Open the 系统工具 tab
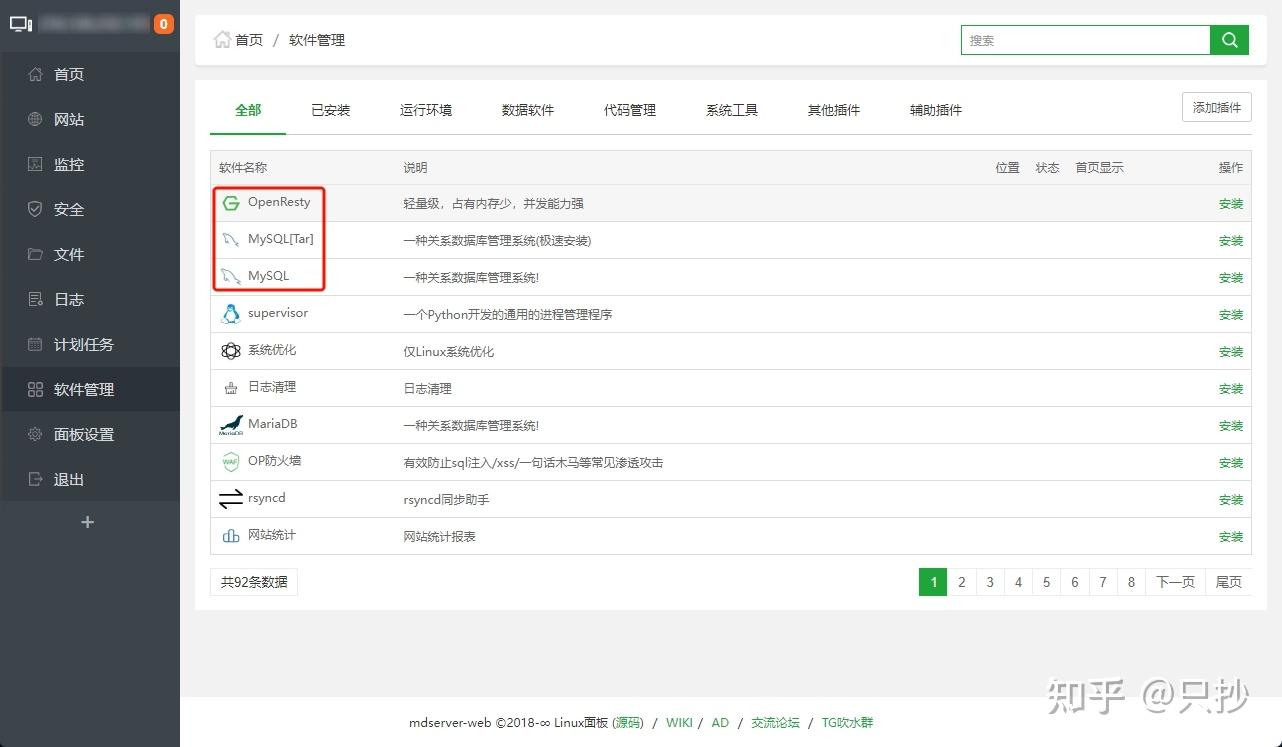The height and width of the screenshot is (747, 1282). [x=731, y=110]
